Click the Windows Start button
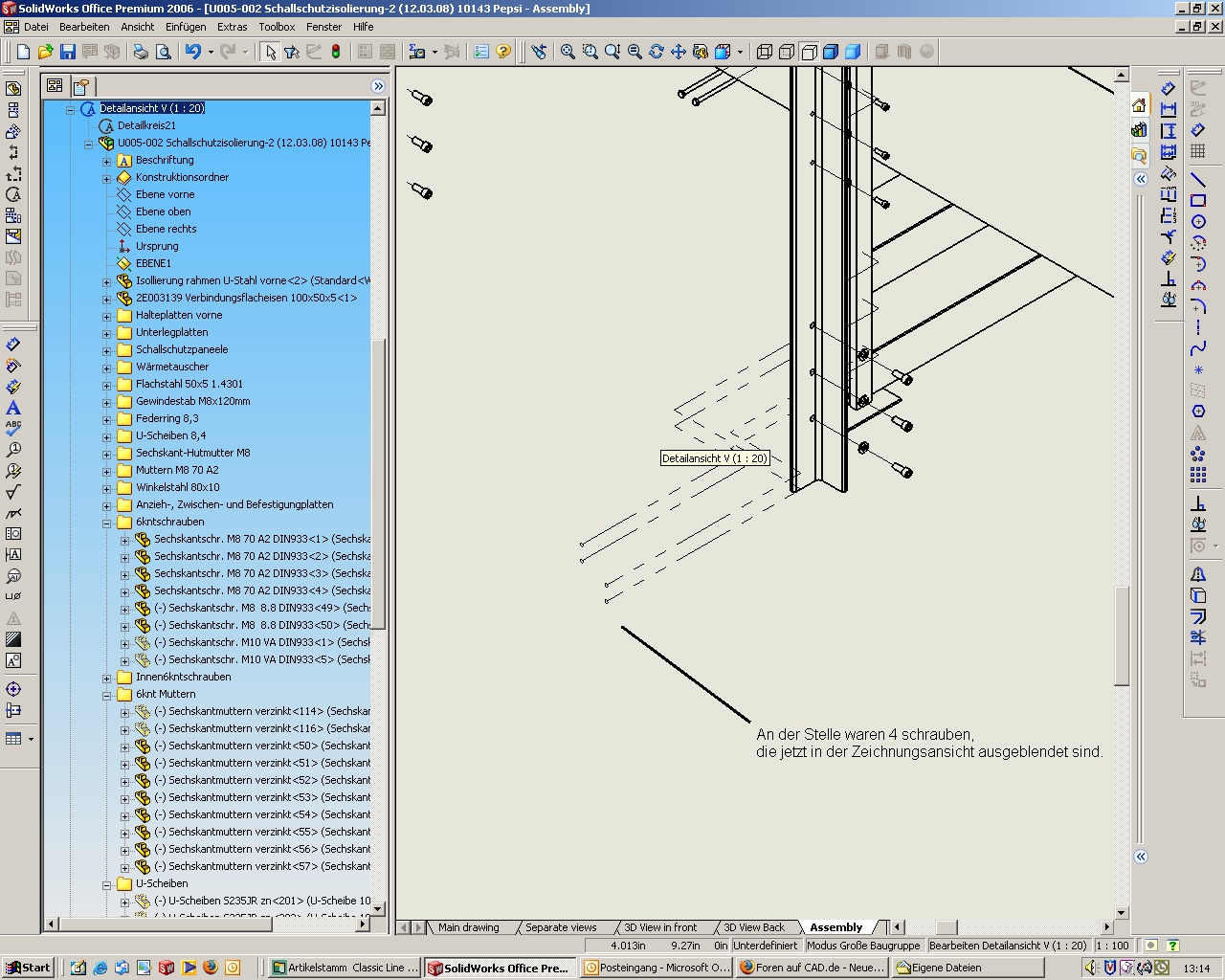Screen dimensions: 1225x980 [27, 968]
